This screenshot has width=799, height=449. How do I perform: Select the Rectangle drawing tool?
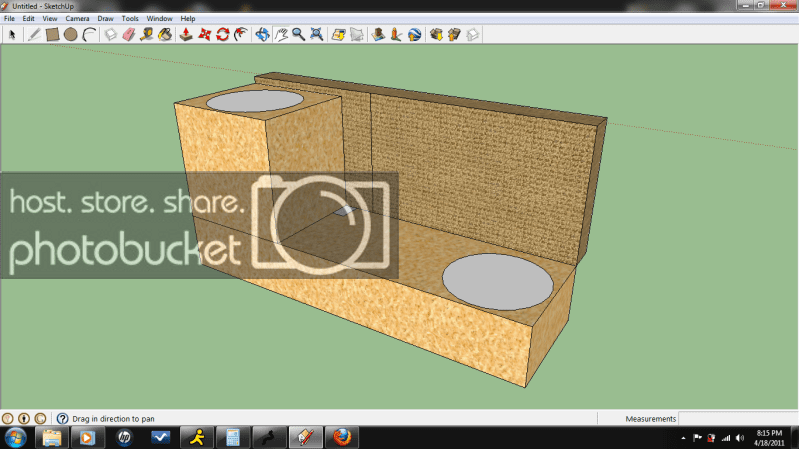52,35
